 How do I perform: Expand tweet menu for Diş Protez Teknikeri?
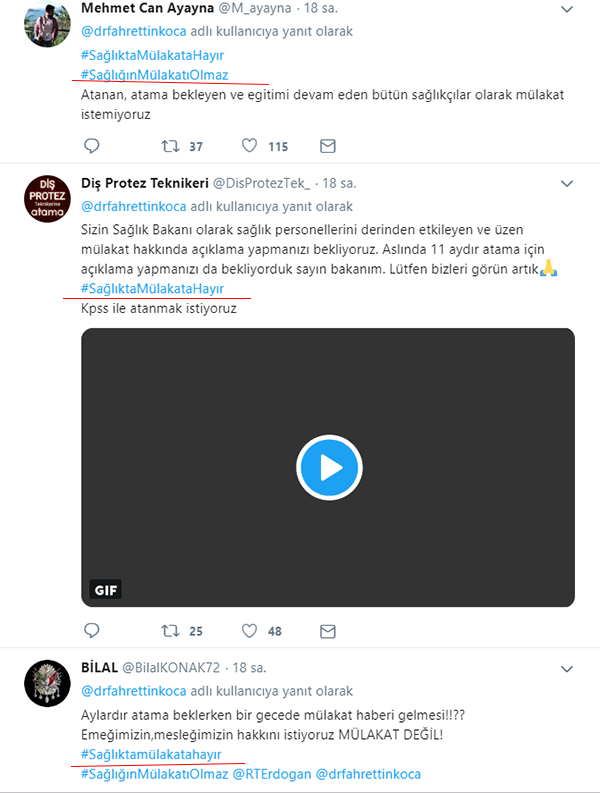(567, 183)
